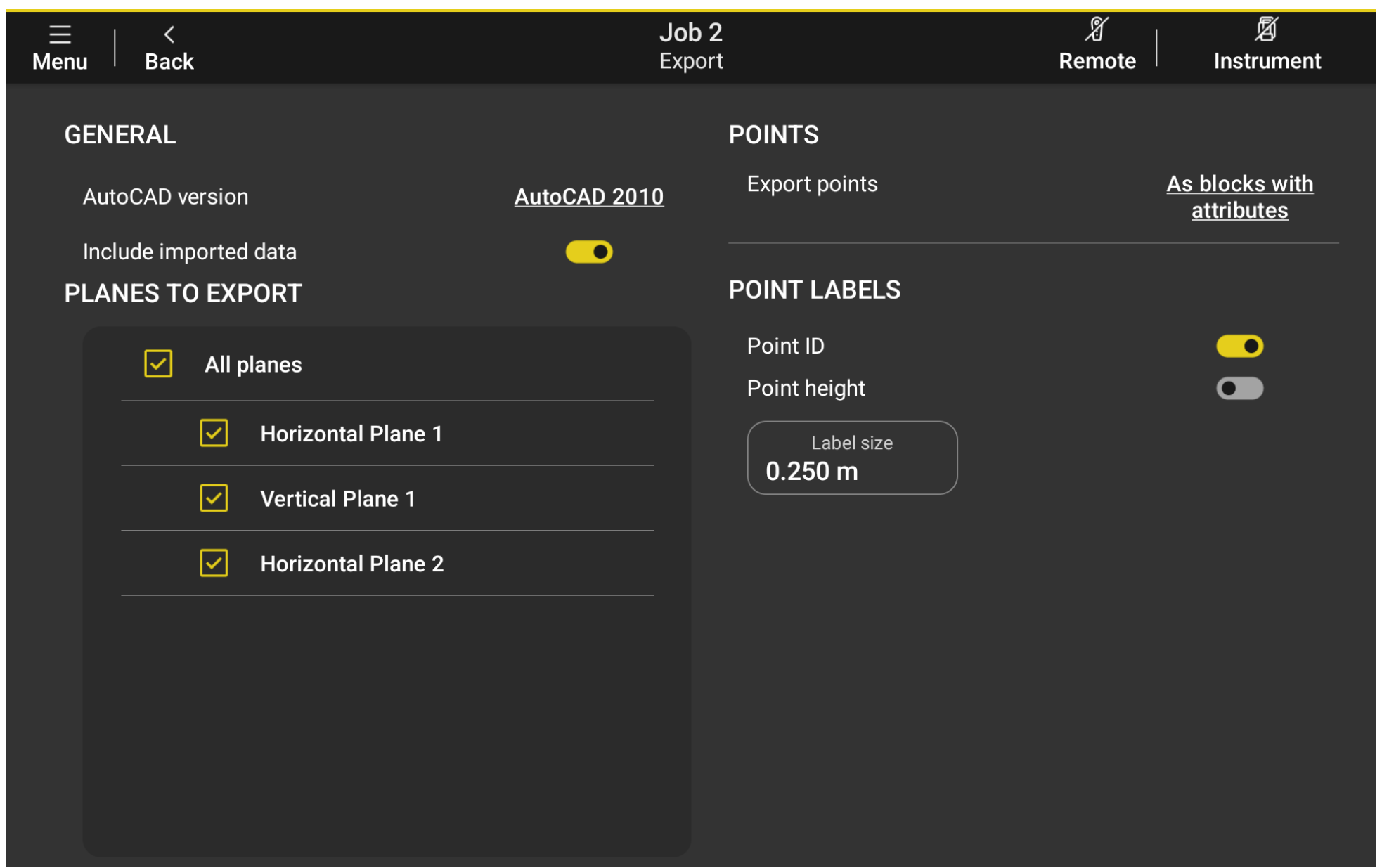Uncheck Vertical Plane 1 checkbox
1382x868 pixels.
(214, 498)
